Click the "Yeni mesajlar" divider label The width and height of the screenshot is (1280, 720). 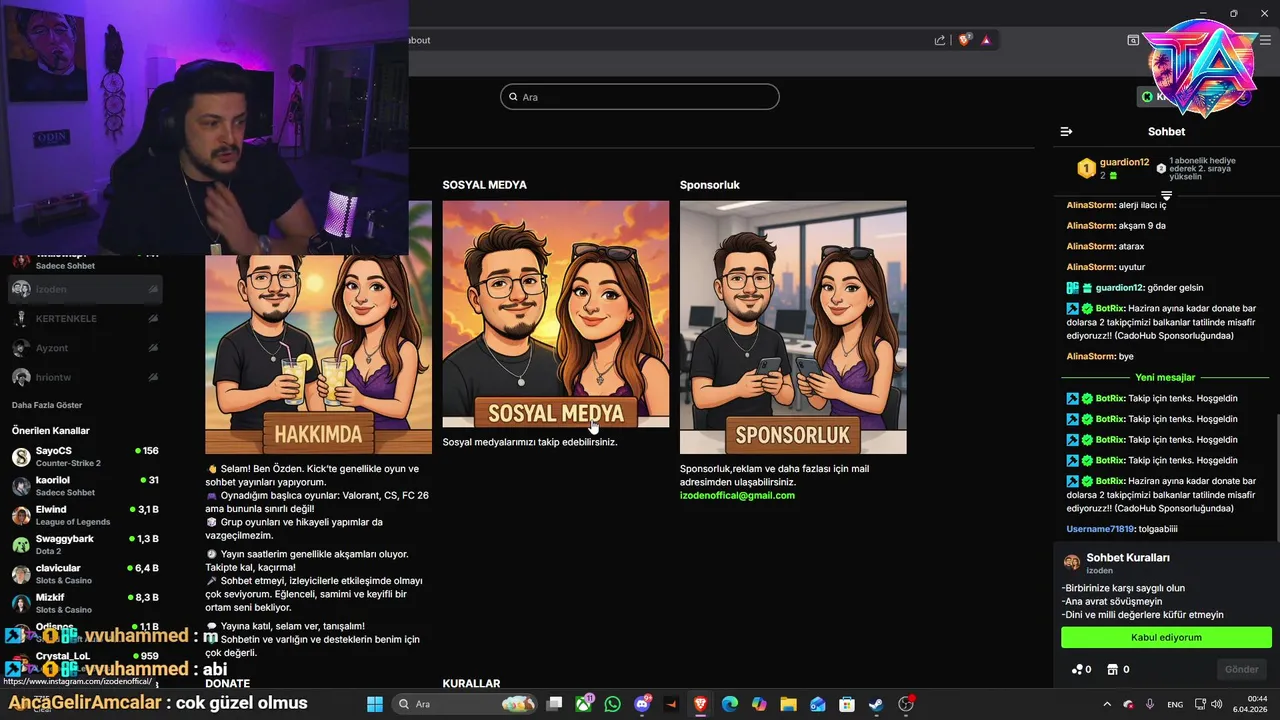point(1165,377)
